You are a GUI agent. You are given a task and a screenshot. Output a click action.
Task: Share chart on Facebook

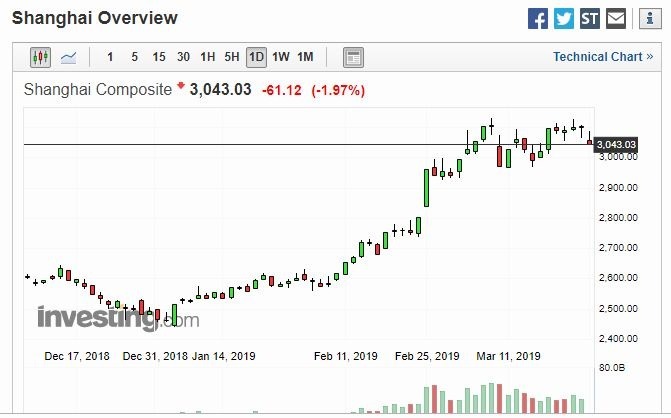coord(537,19)
